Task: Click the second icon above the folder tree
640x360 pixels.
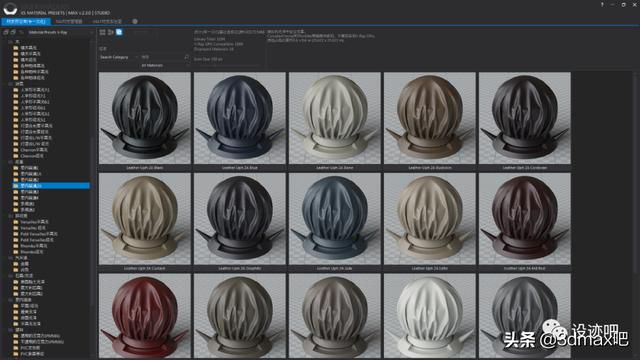Action: pos(13,32)
